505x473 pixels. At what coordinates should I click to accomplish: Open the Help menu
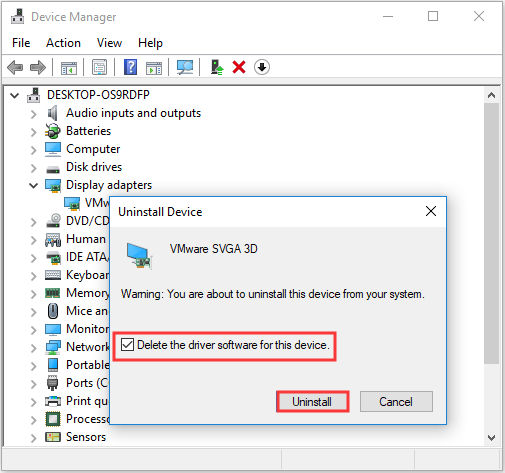tap(150, 43)
